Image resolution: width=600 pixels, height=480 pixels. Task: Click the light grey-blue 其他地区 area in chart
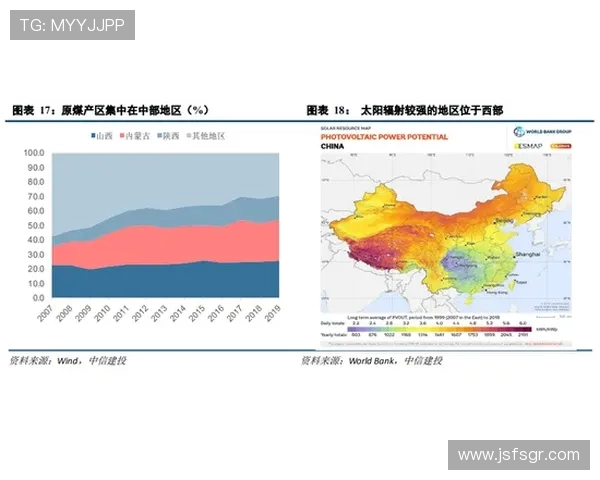point(165,180)
